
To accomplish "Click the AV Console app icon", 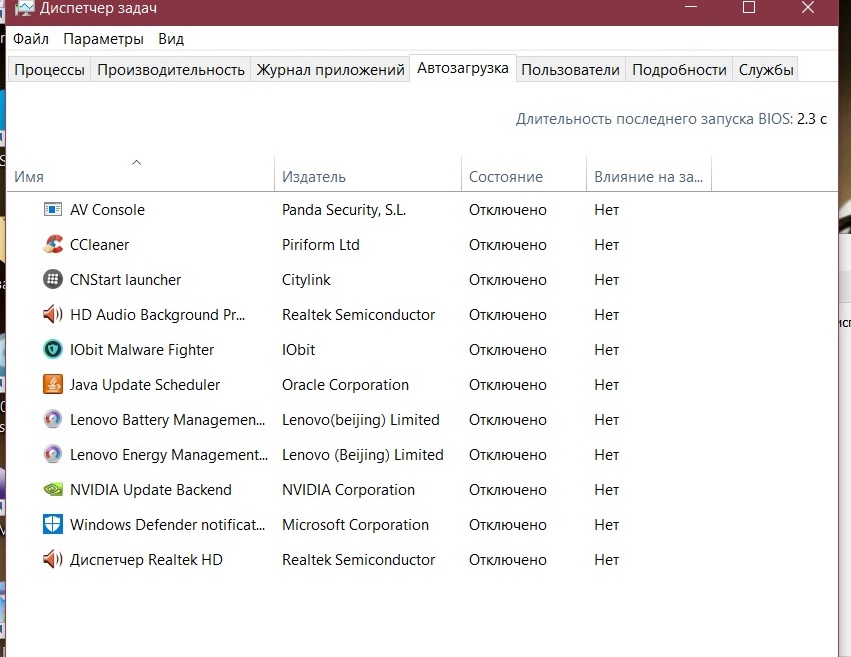I will (x=53, y=209).
